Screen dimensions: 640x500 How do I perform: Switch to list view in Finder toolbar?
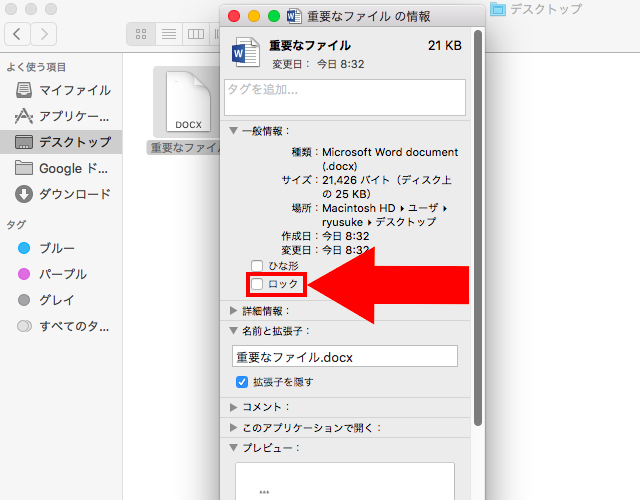pos(168,34)
